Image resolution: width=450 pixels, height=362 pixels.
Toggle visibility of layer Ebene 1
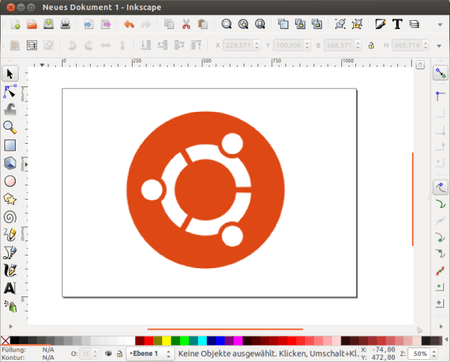click(x=108, y=354)
